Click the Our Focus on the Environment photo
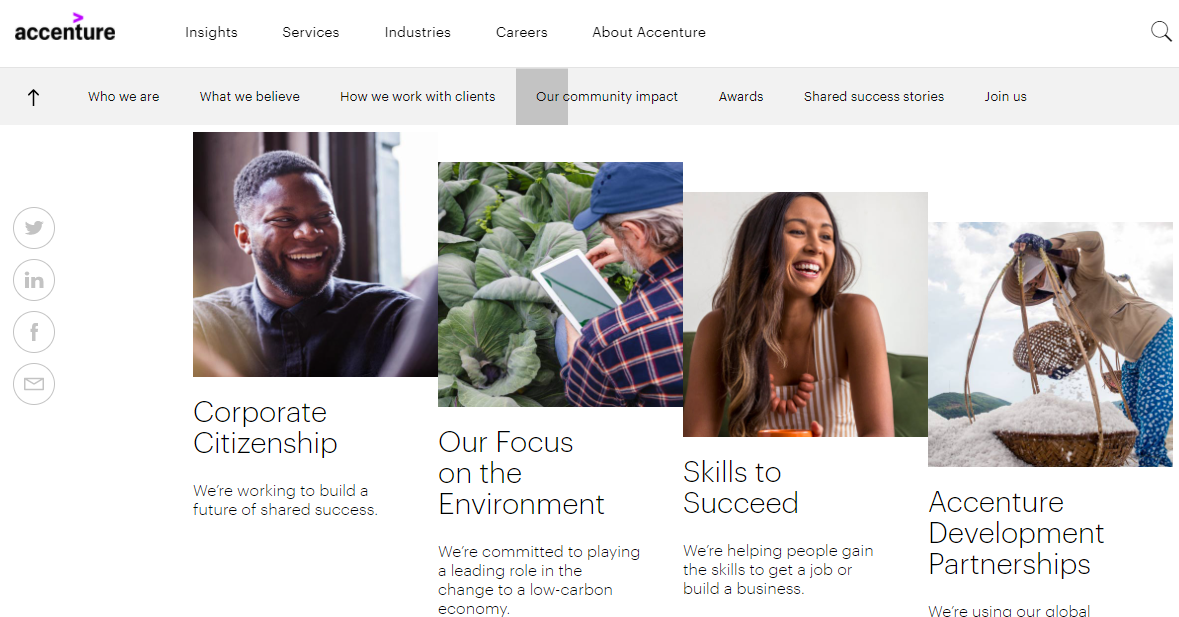 [559, 284]
